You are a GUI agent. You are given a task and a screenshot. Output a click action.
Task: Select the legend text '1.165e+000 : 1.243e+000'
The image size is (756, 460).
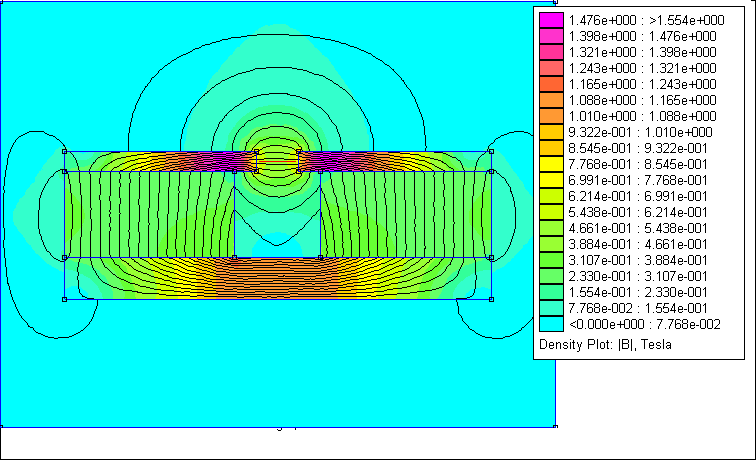(643, 84)
